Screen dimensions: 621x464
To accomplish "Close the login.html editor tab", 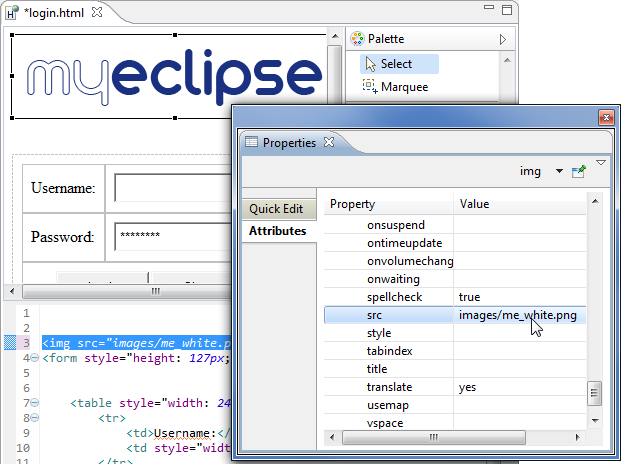I will pos(97,13).
